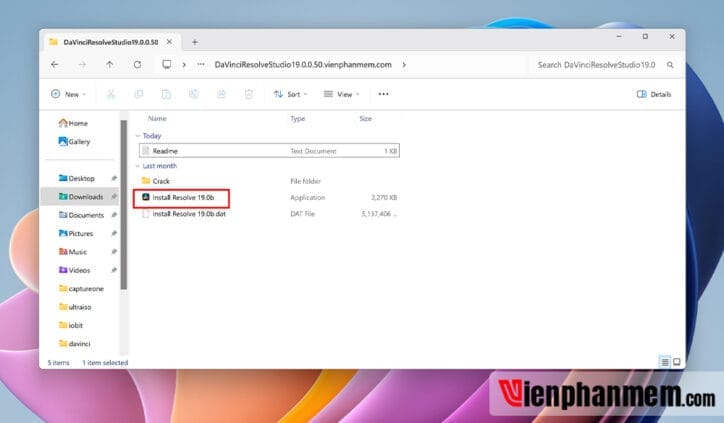Open captureone folder in sidebar

81,289
